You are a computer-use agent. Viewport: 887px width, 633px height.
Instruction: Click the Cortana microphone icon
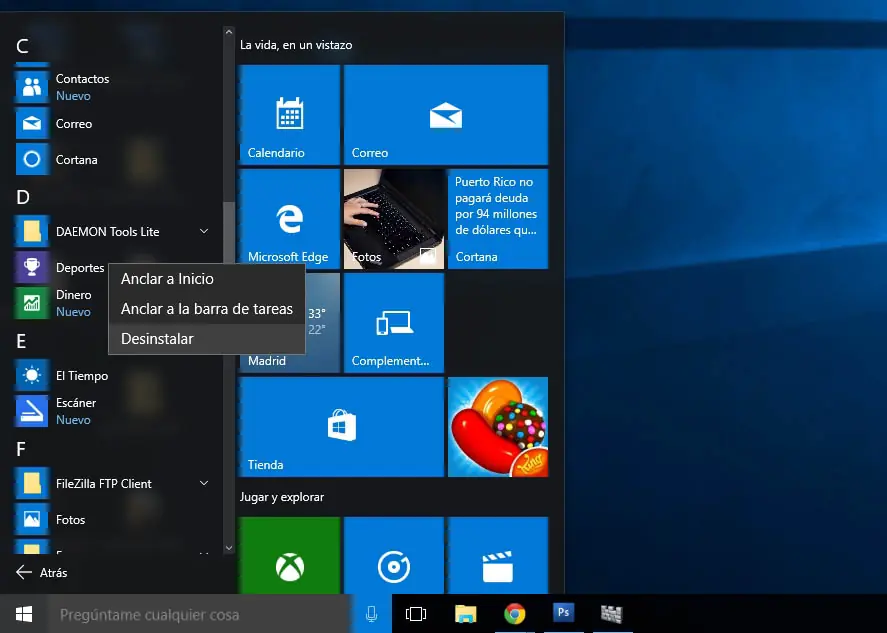371,614
